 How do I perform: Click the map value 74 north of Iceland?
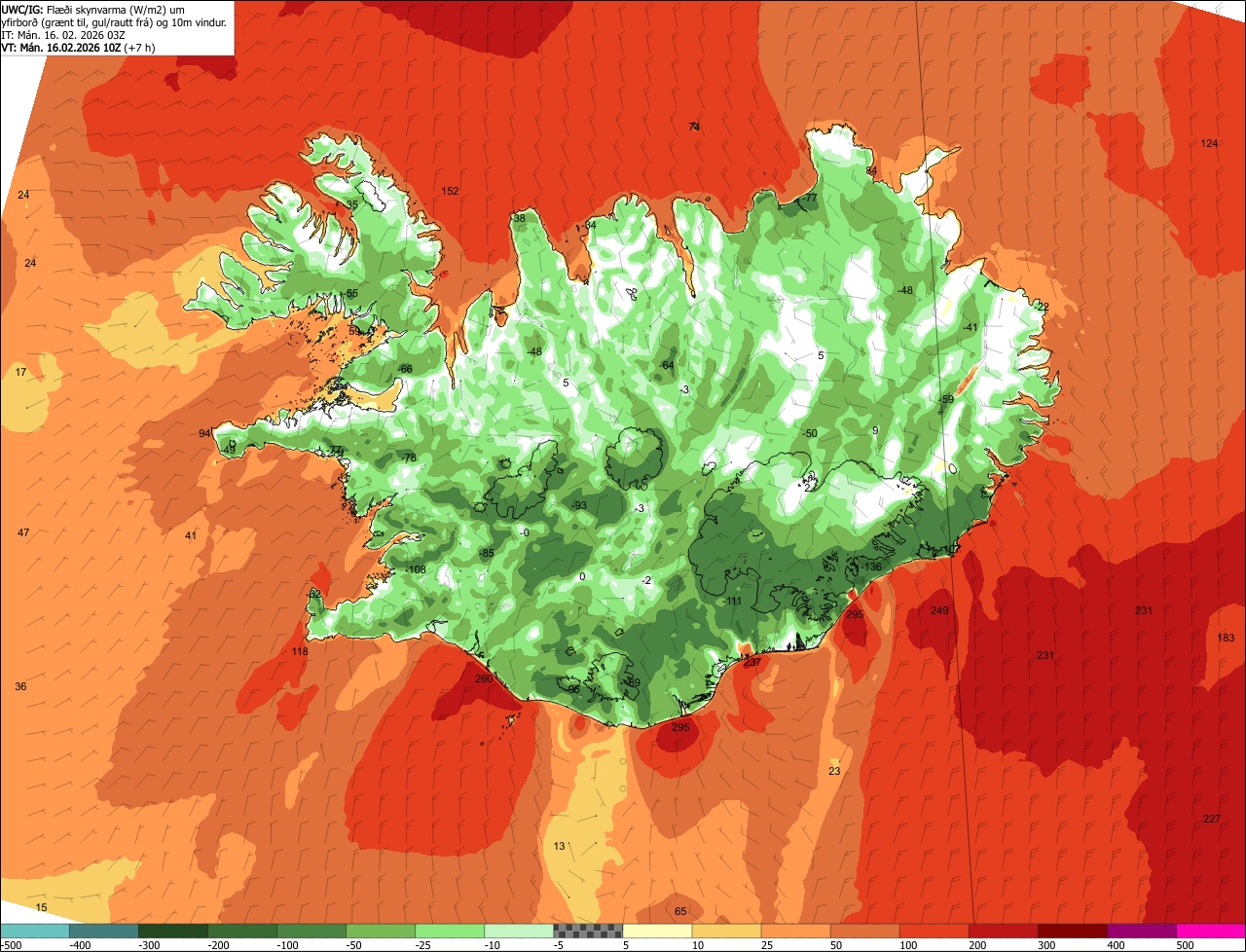694,127
